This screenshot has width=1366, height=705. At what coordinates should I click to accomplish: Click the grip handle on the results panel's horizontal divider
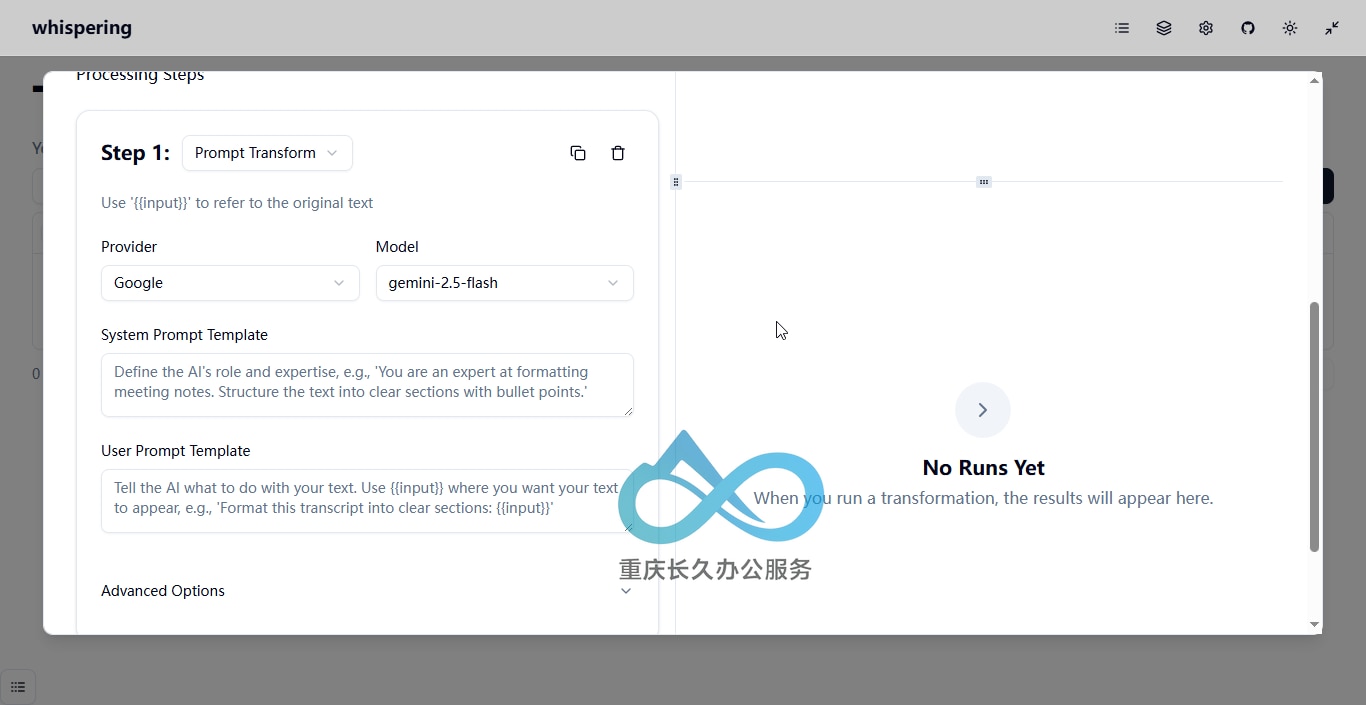[984, 182]
